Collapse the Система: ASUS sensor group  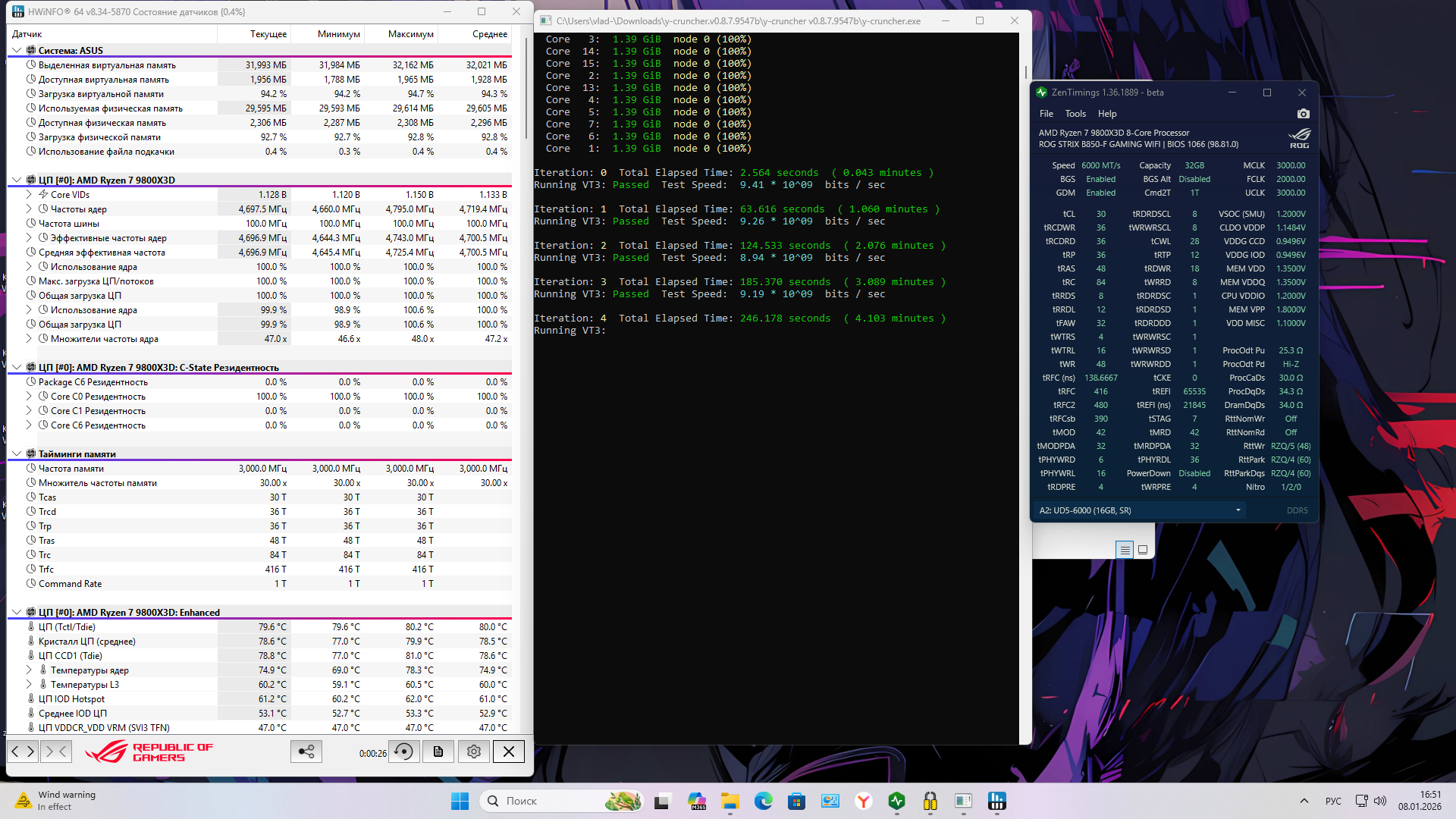17,51
